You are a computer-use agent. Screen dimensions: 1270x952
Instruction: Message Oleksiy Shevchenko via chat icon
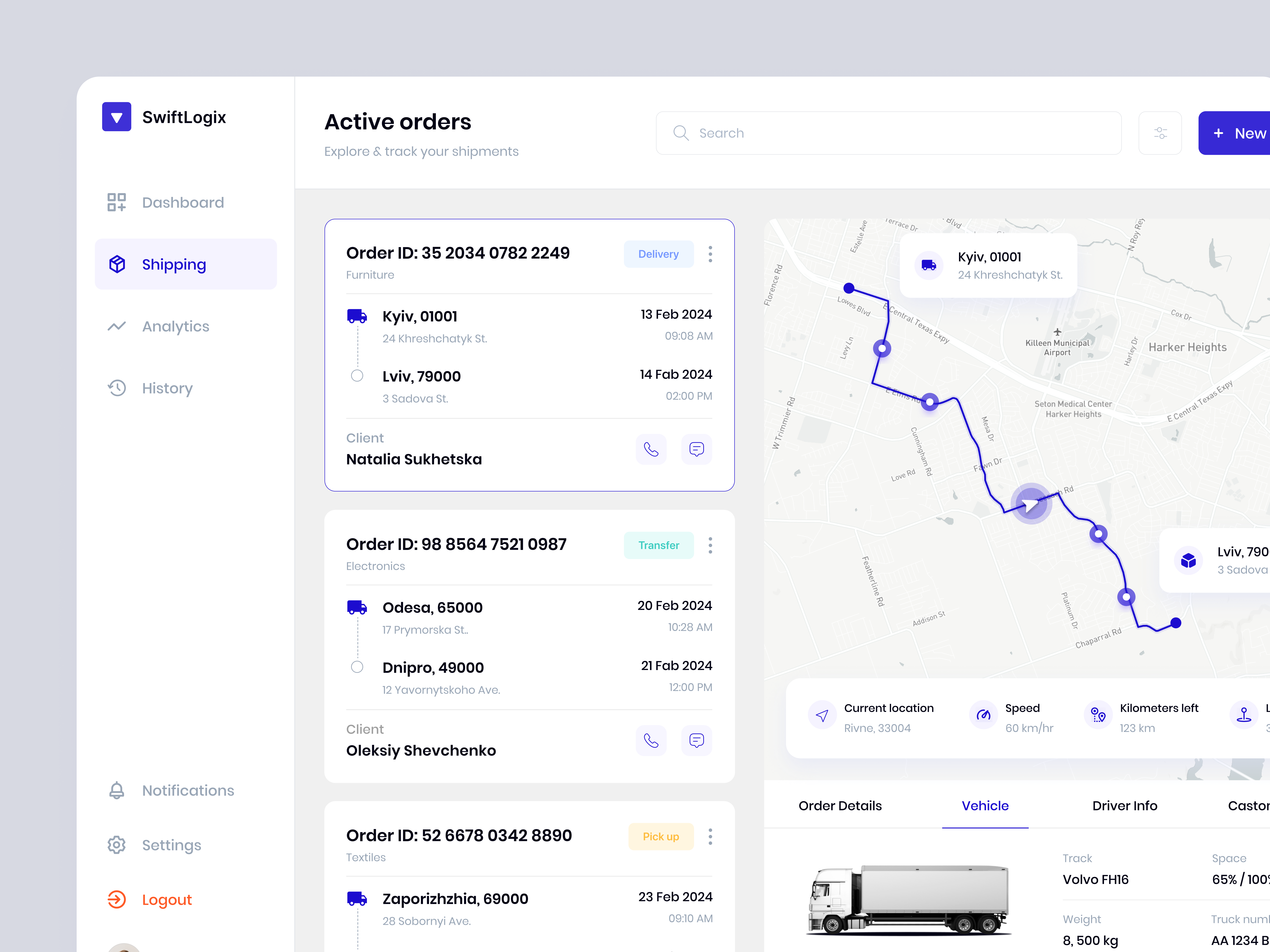[696, 740]
